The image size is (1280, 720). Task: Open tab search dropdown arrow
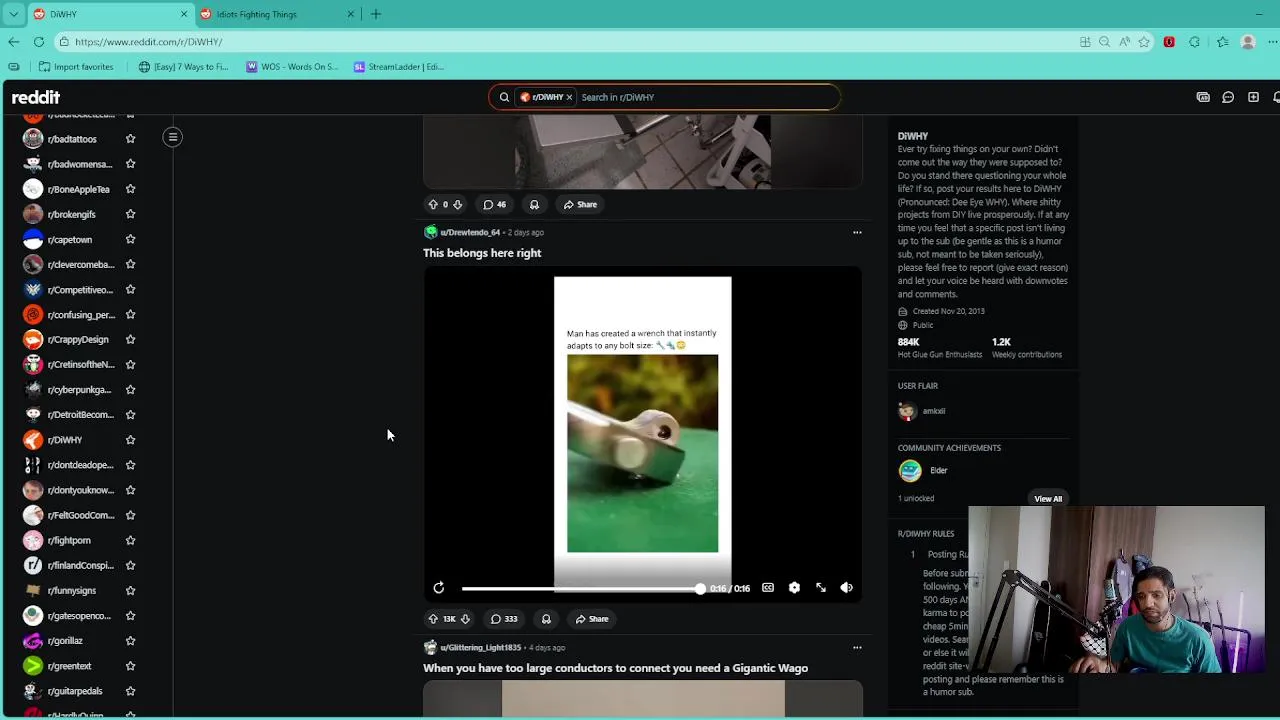coord(13,14)
